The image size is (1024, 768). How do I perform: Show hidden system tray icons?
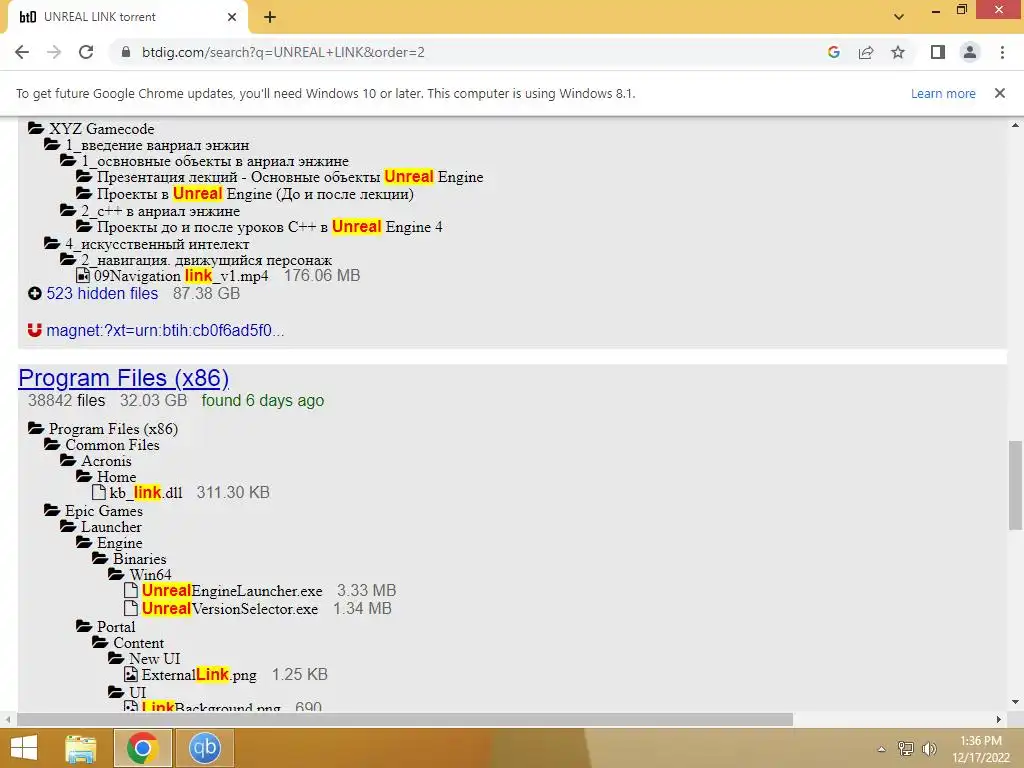(882, 749)
